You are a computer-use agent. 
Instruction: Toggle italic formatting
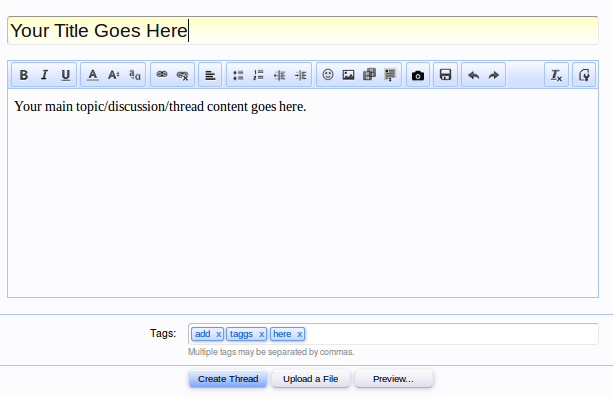click(45, 75)
